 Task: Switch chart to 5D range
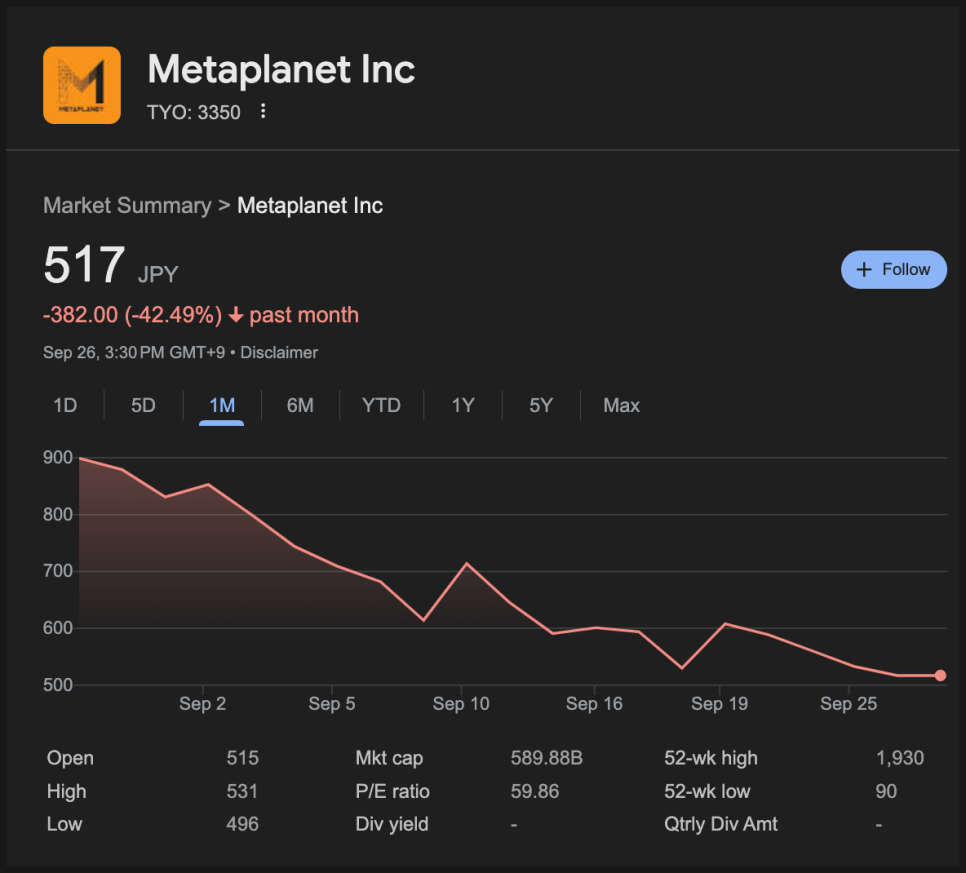tap(143, 405)
